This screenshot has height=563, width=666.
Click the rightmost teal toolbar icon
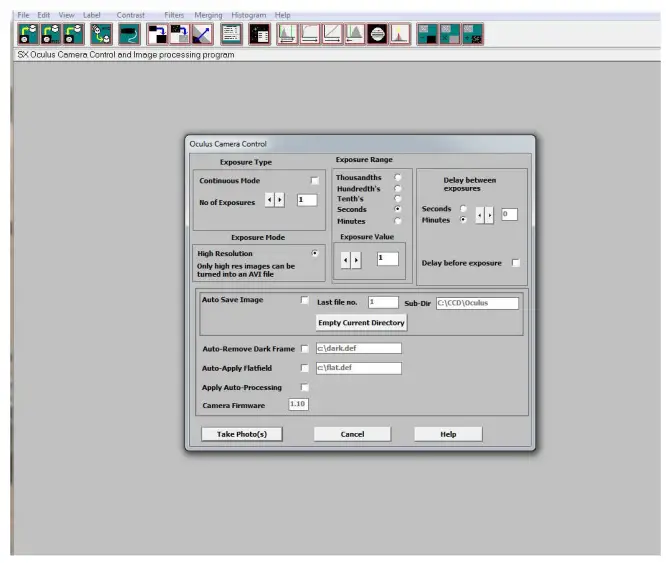(x=473, y=35)
